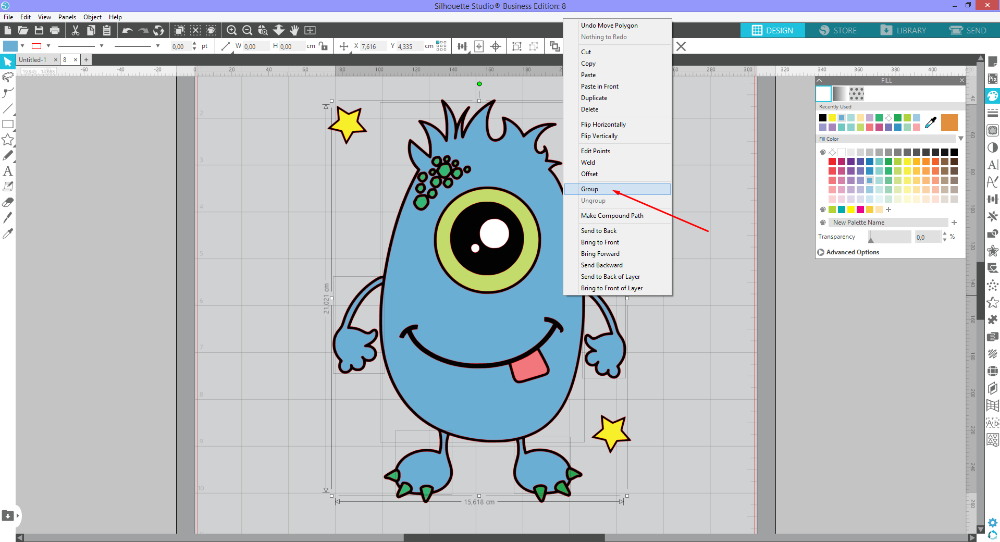Open the STORE tab

tap(838, 30)
